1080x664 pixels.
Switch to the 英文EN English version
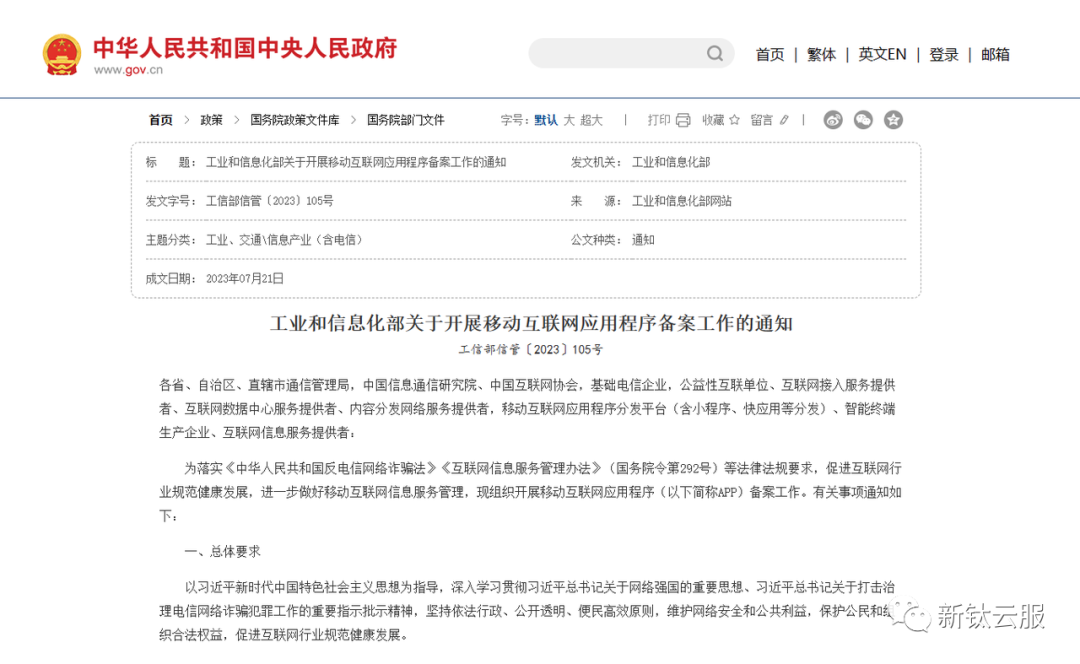tap(882, 54)
